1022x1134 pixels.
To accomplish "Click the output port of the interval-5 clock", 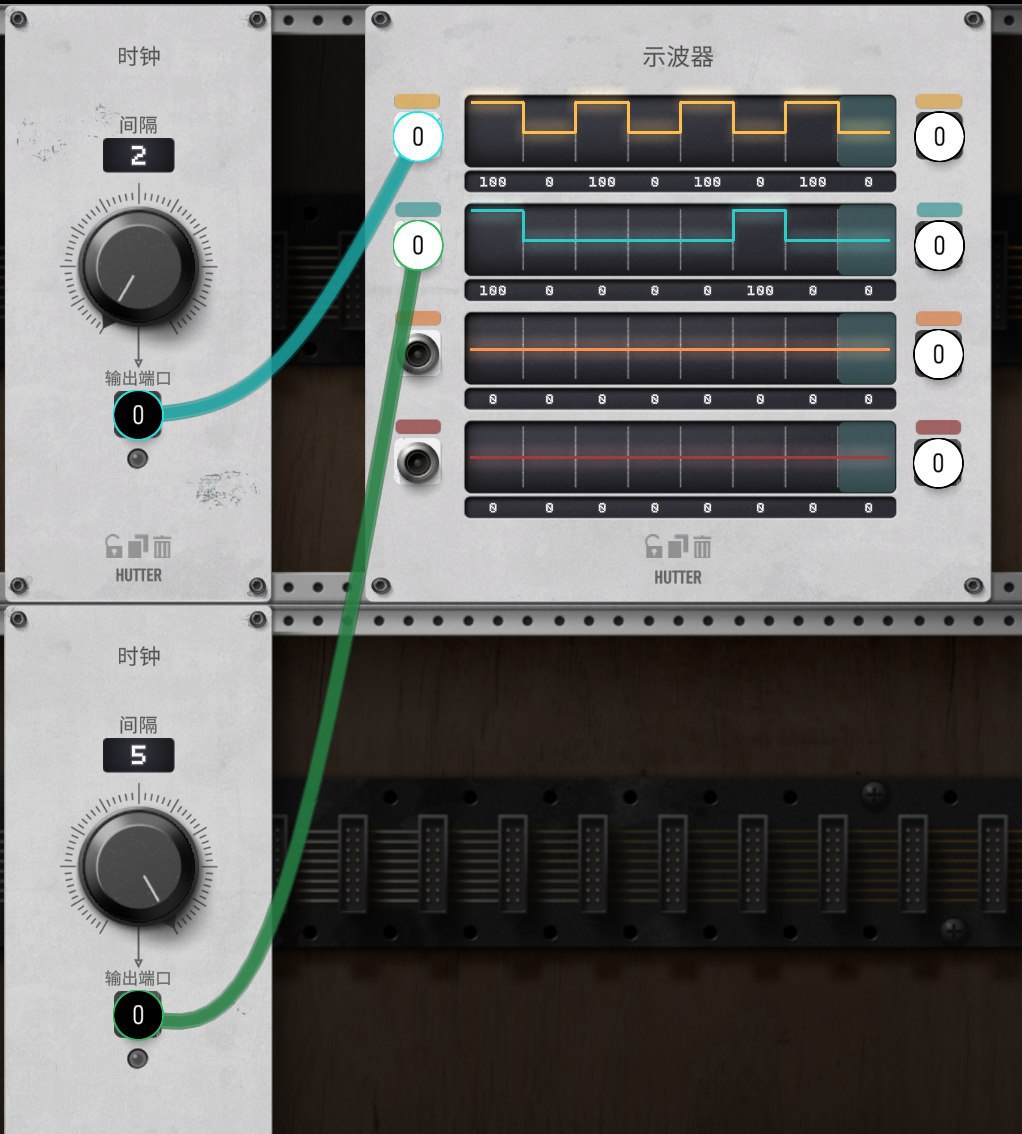I will [137, 1015].
